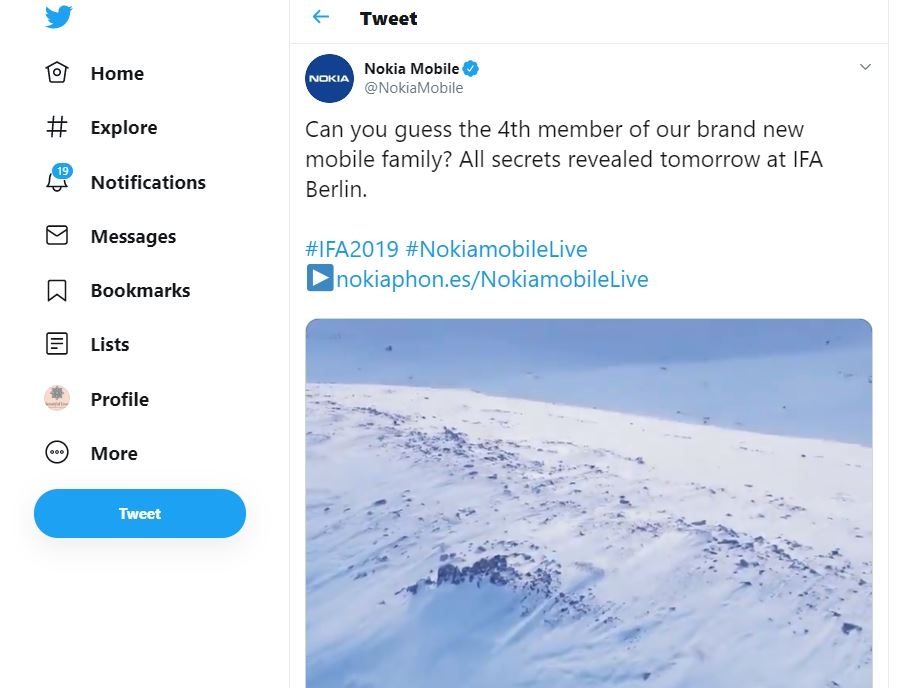This screenshot has height=688, width=897.
Task: Open the #IFA2019 hashtag link
Action: pos(352,249)
